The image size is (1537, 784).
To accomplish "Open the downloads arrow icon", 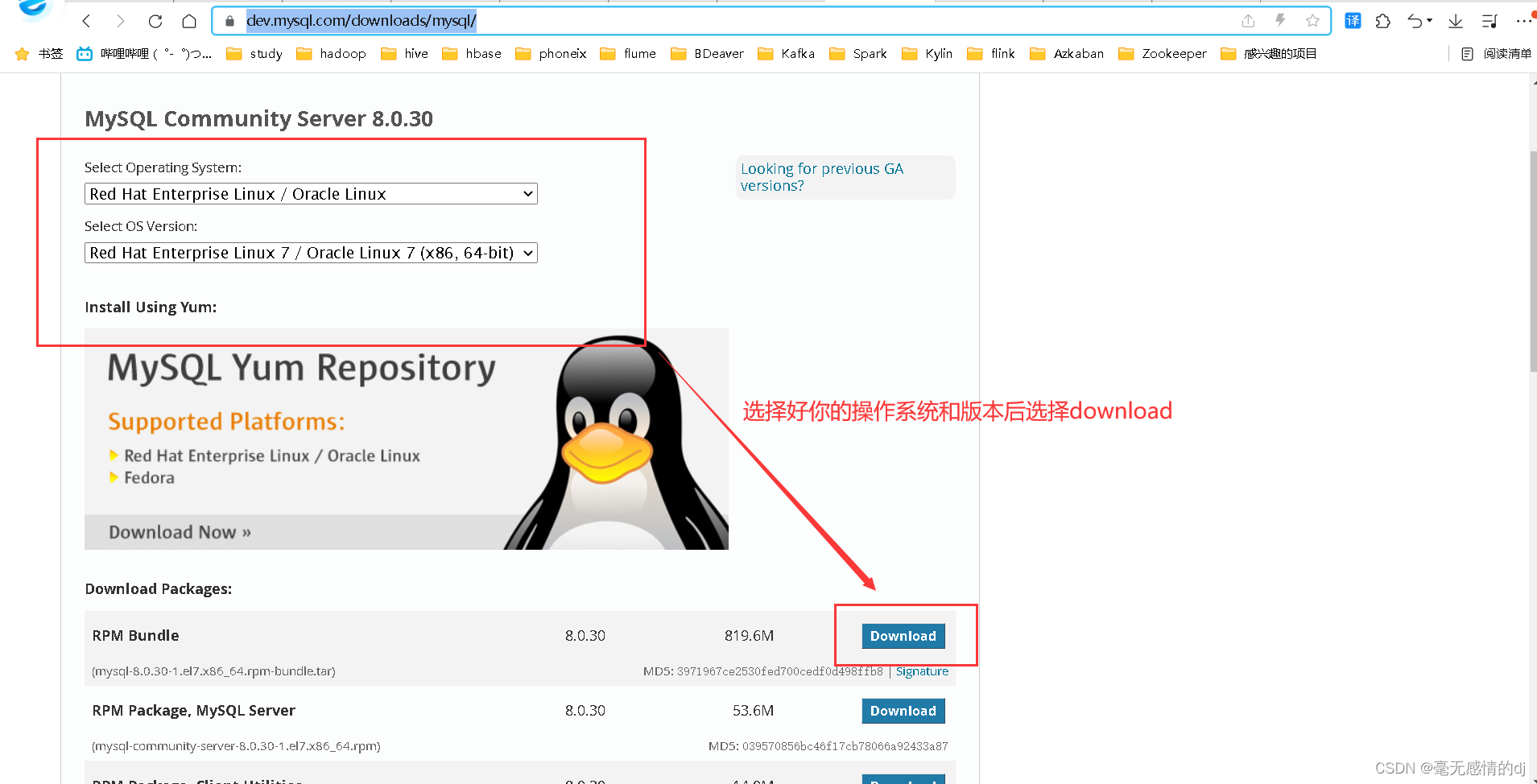I will tap(1456, 21).
